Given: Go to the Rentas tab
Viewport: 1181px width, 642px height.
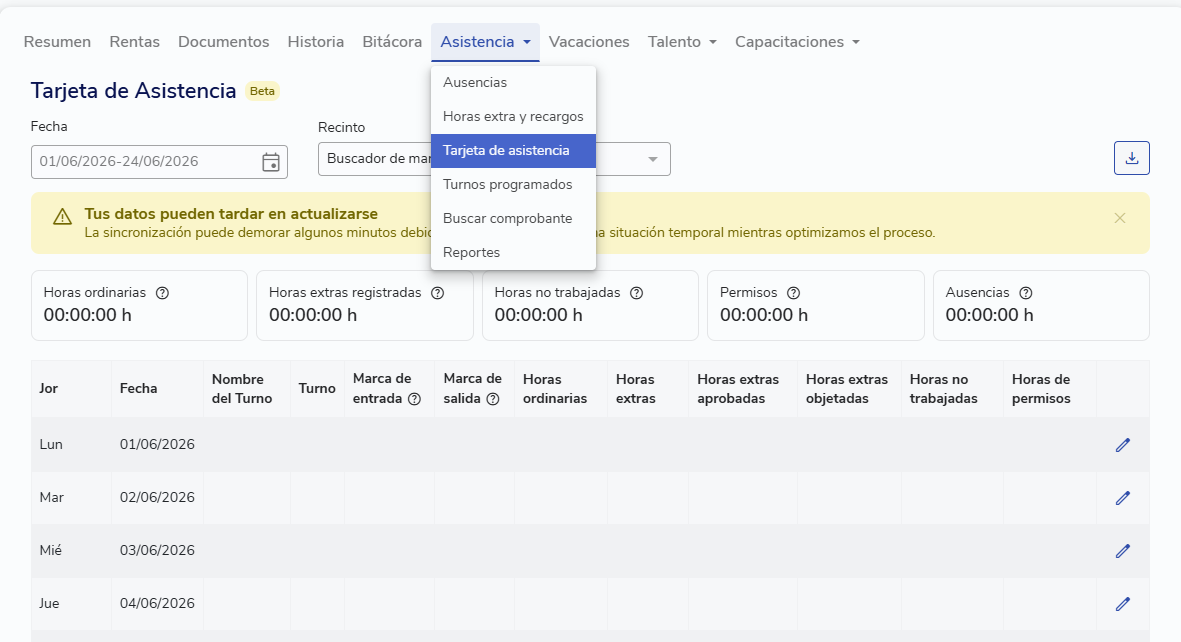Looking at the screenshot, I should point(135,42).
